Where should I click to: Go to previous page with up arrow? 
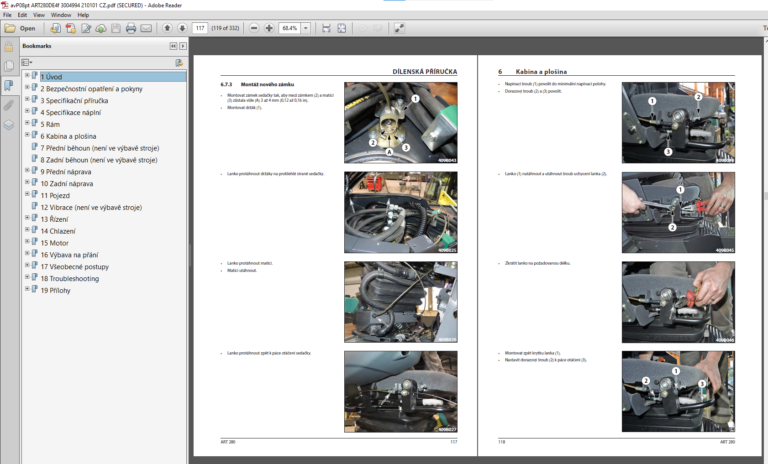(x=167, y=28)
